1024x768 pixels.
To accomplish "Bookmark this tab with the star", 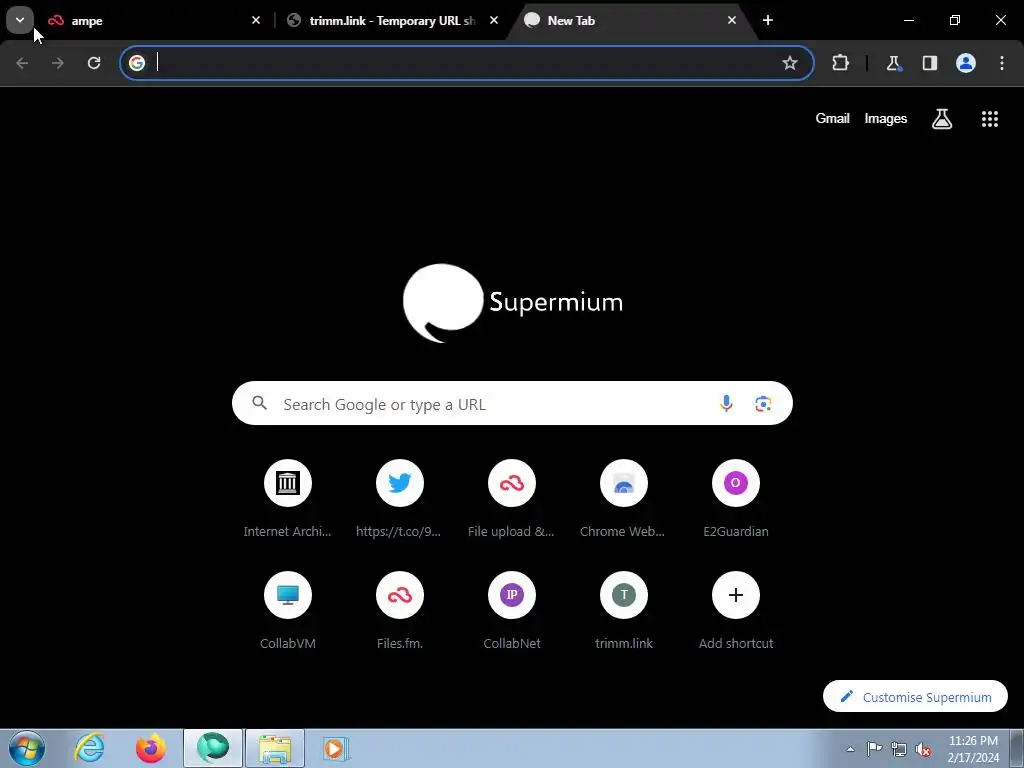I will [790, 63].
